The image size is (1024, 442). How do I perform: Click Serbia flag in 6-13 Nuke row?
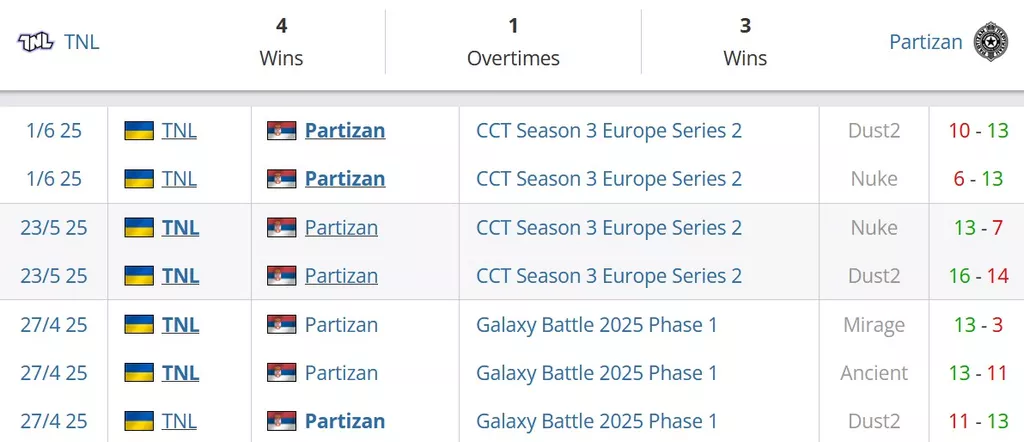[281, 179]
